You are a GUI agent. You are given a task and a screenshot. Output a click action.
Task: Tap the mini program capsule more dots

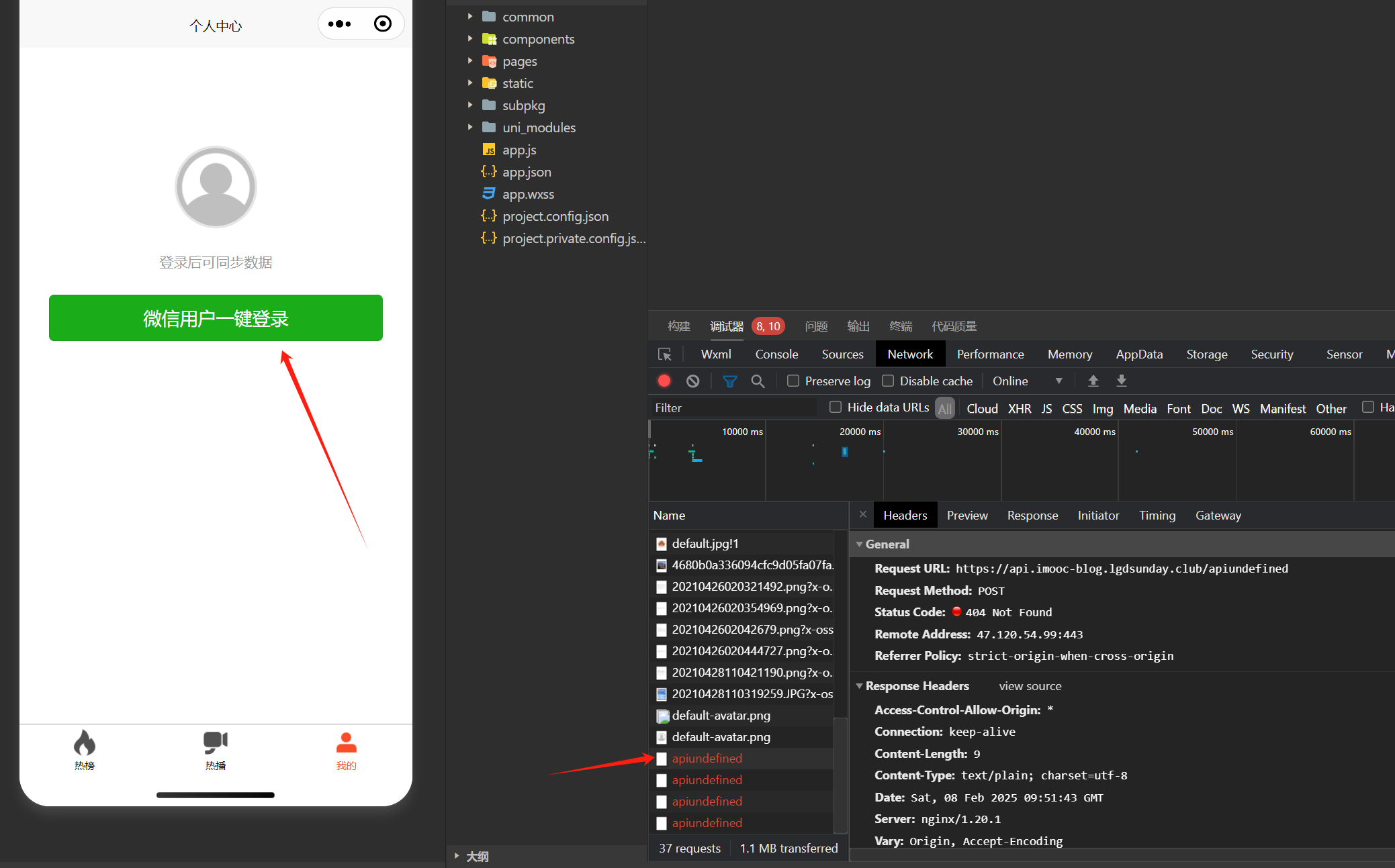point(339,24)
